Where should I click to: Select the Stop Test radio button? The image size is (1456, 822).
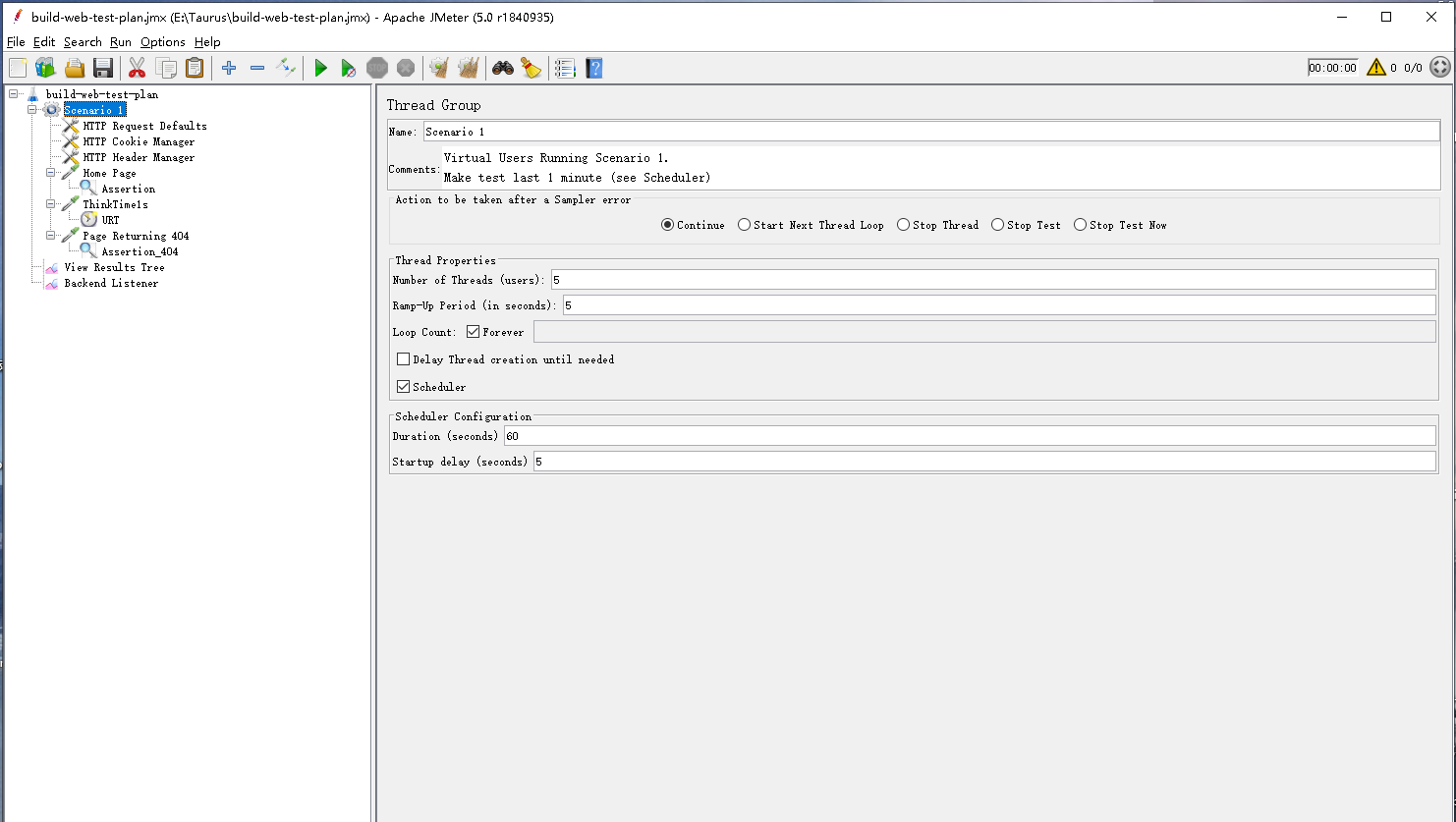point(998,225)
